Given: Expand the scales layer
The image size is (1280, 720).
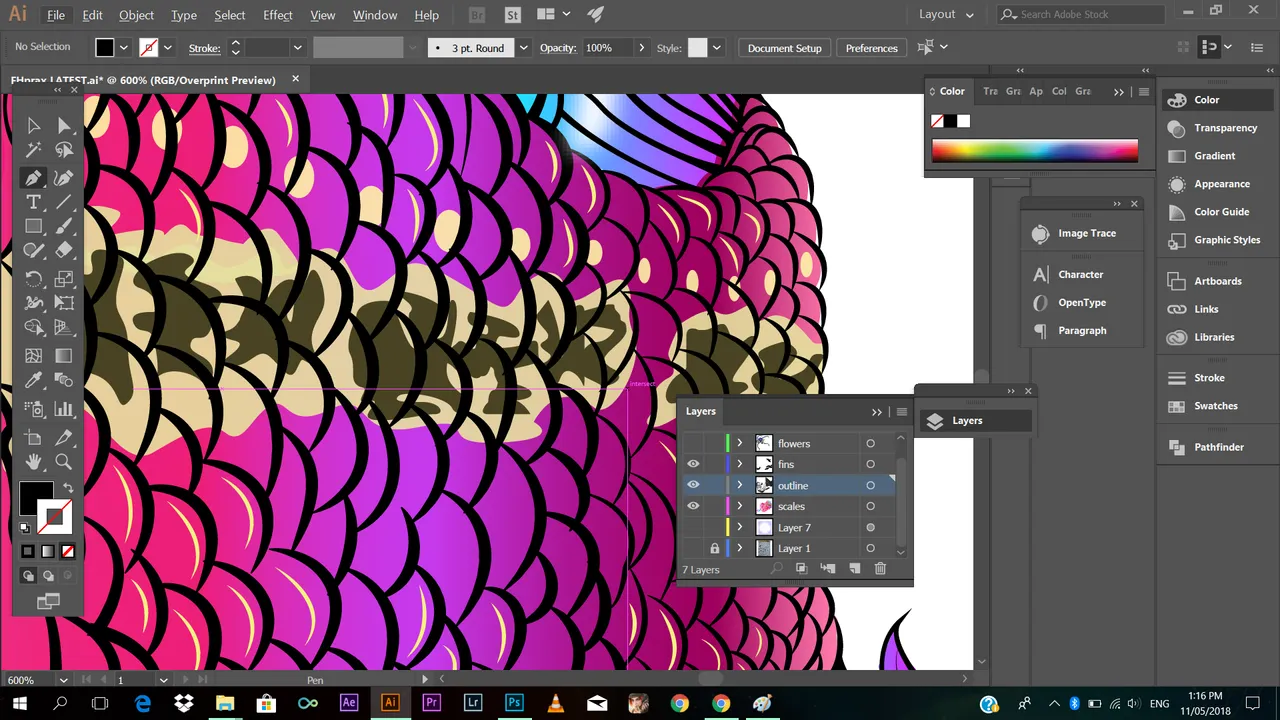Looking at the screenshot, I should (x=740, y=506).
